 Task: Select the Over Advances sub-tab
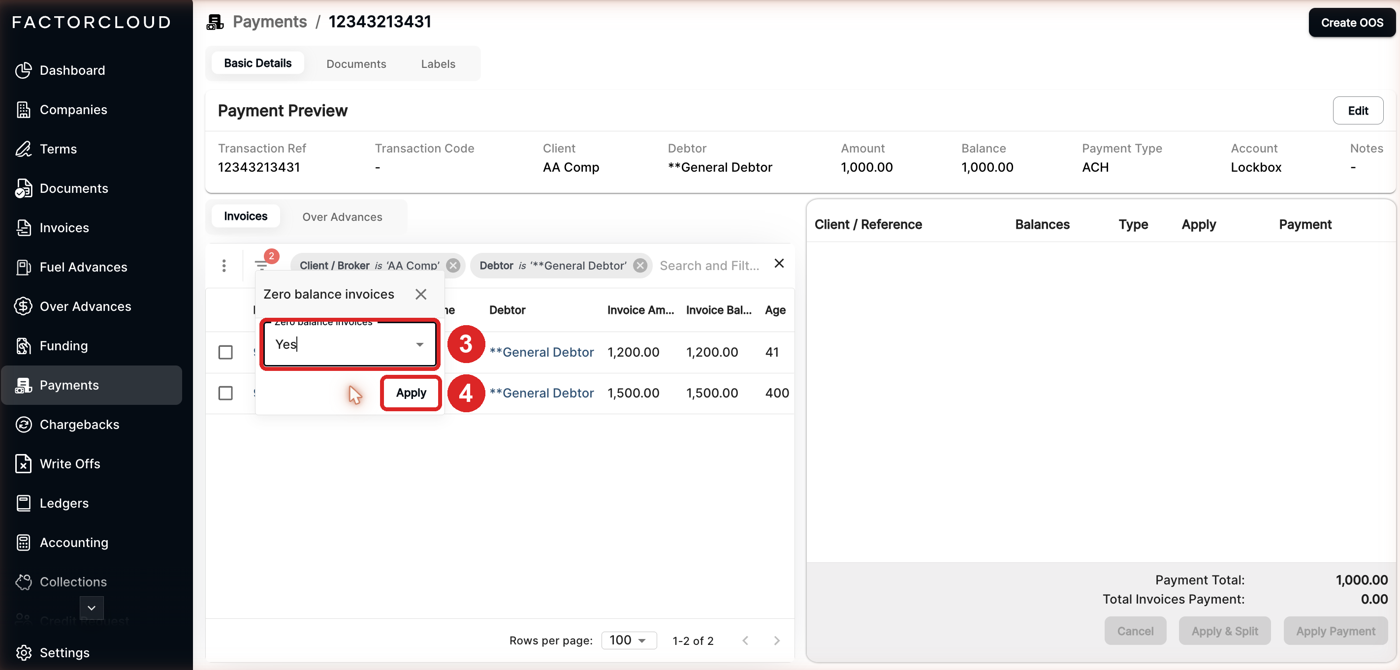342,217
